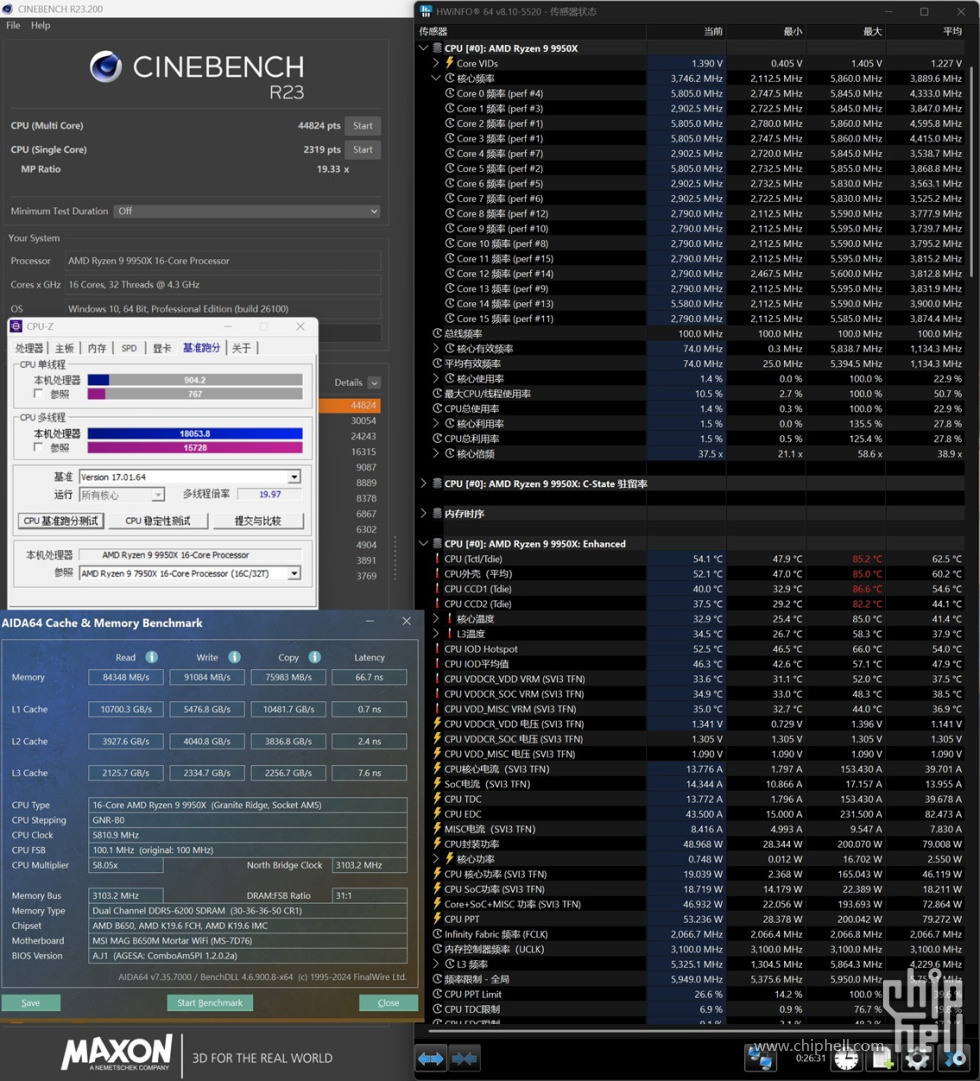The image size is (980, 1081).
Task: Click the Cinebench app icon in its title bar
Action: [8, 9]
